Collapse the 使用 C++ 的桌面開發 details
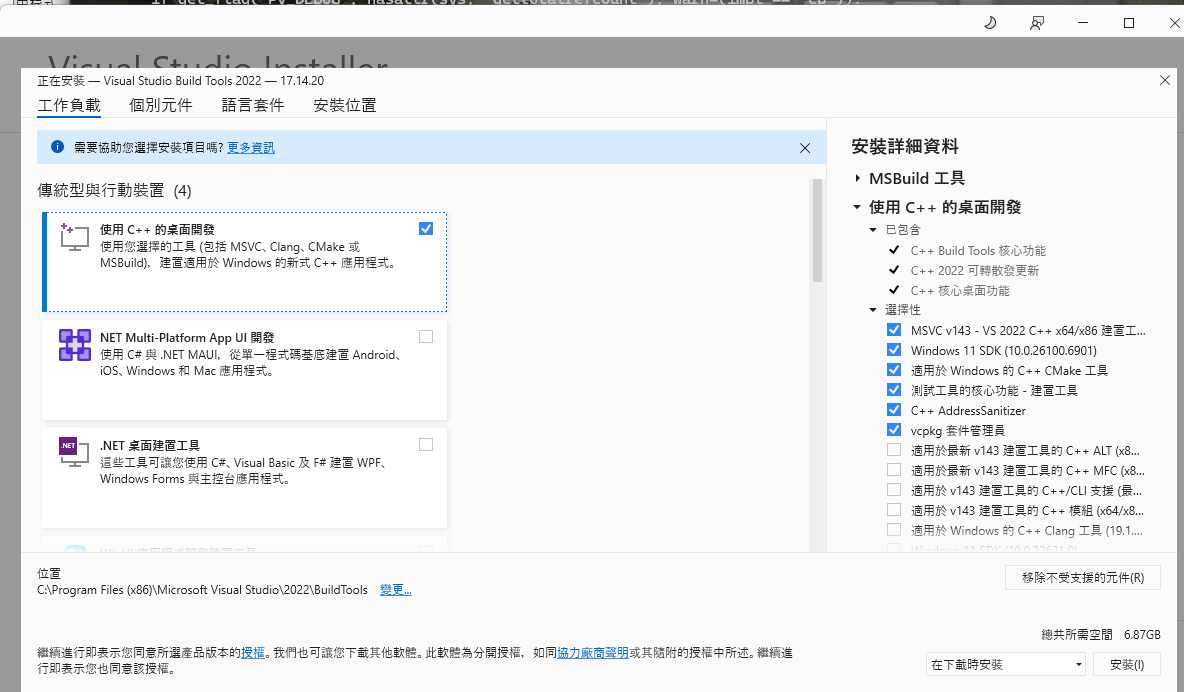1184x692 pixels. coord(858,207)
